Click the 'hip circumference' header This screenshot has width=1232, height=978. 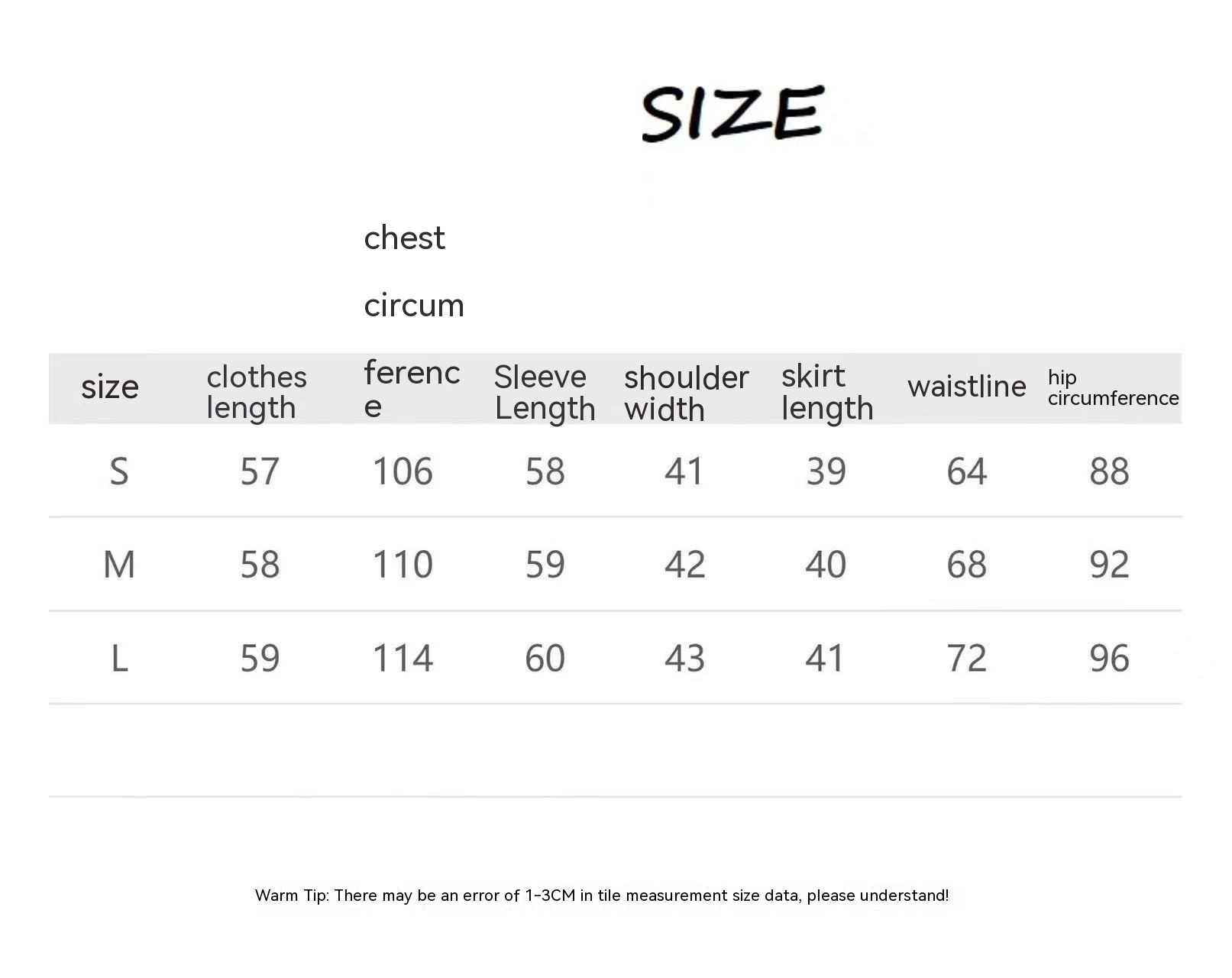coord(1113,388)
